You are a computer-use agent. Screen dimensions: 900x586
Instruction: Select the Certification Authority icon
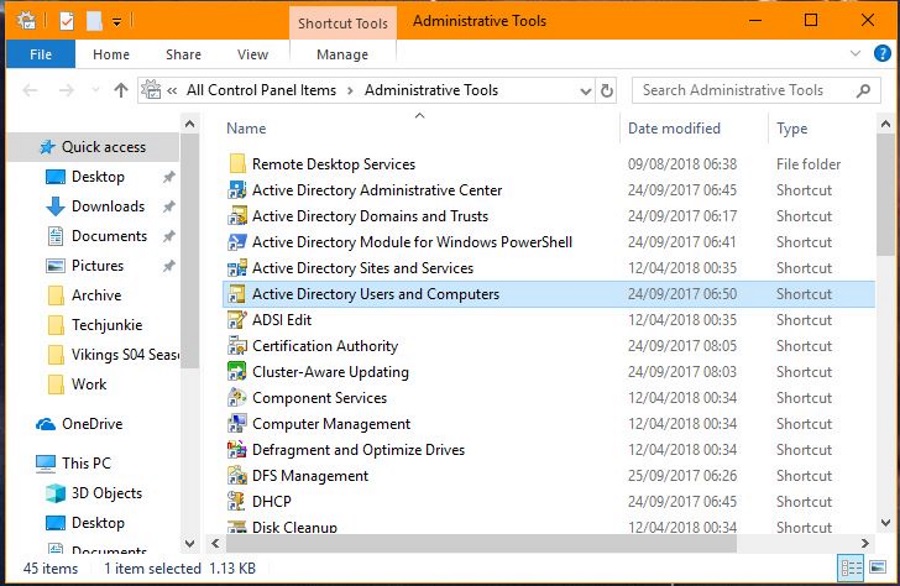(237, 346)
